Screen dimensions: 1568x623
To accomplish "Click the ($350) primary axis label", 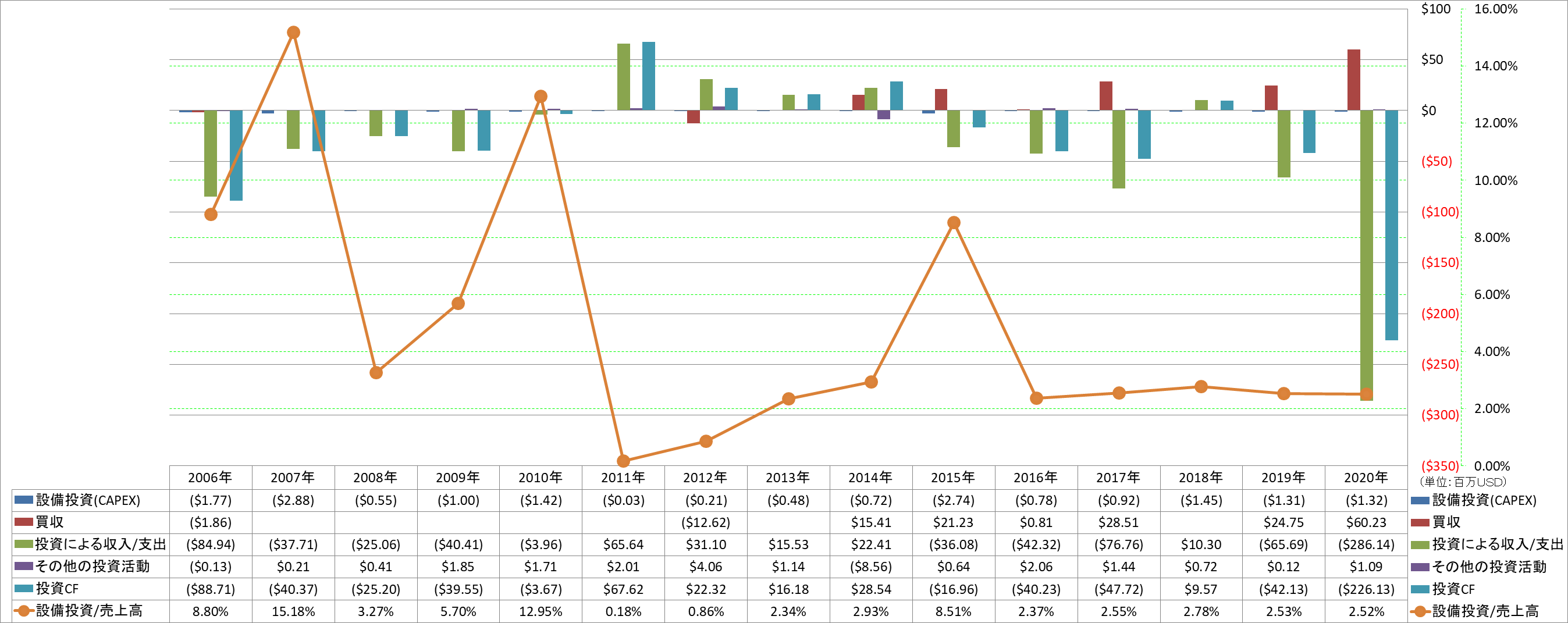I will coord(1439,466).
